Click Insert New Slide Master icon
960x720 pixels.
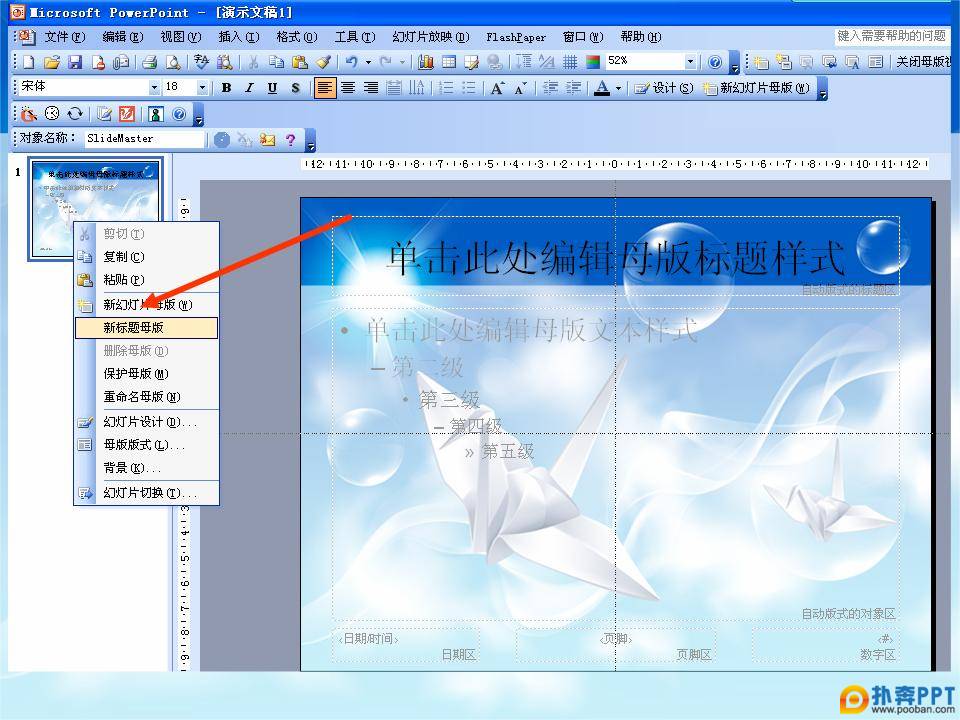click(761, 62)
